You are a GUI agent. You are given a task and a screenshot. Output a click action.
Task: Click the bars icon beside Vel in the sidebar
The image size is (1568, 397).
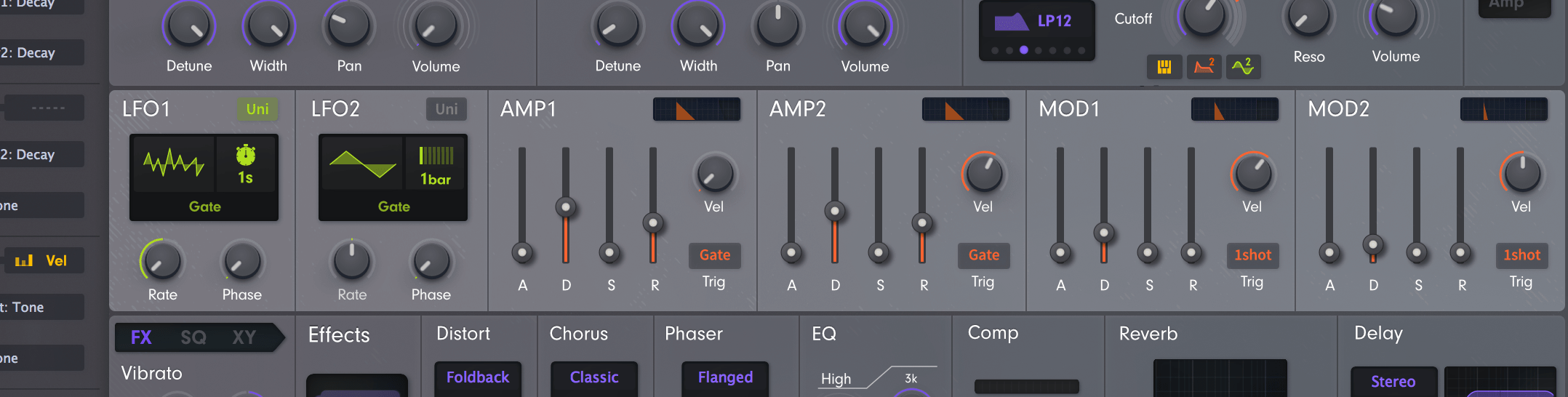[24, 260]
